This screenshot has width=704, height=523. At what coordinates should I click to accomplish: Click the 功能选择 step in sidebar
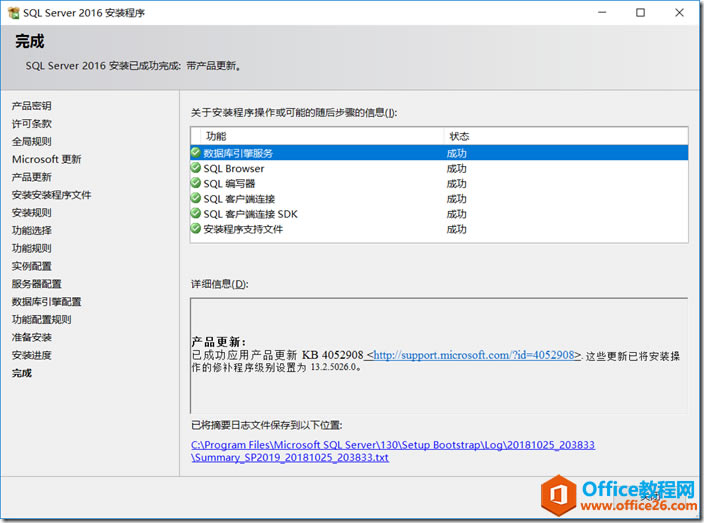(x=31, y=231)
